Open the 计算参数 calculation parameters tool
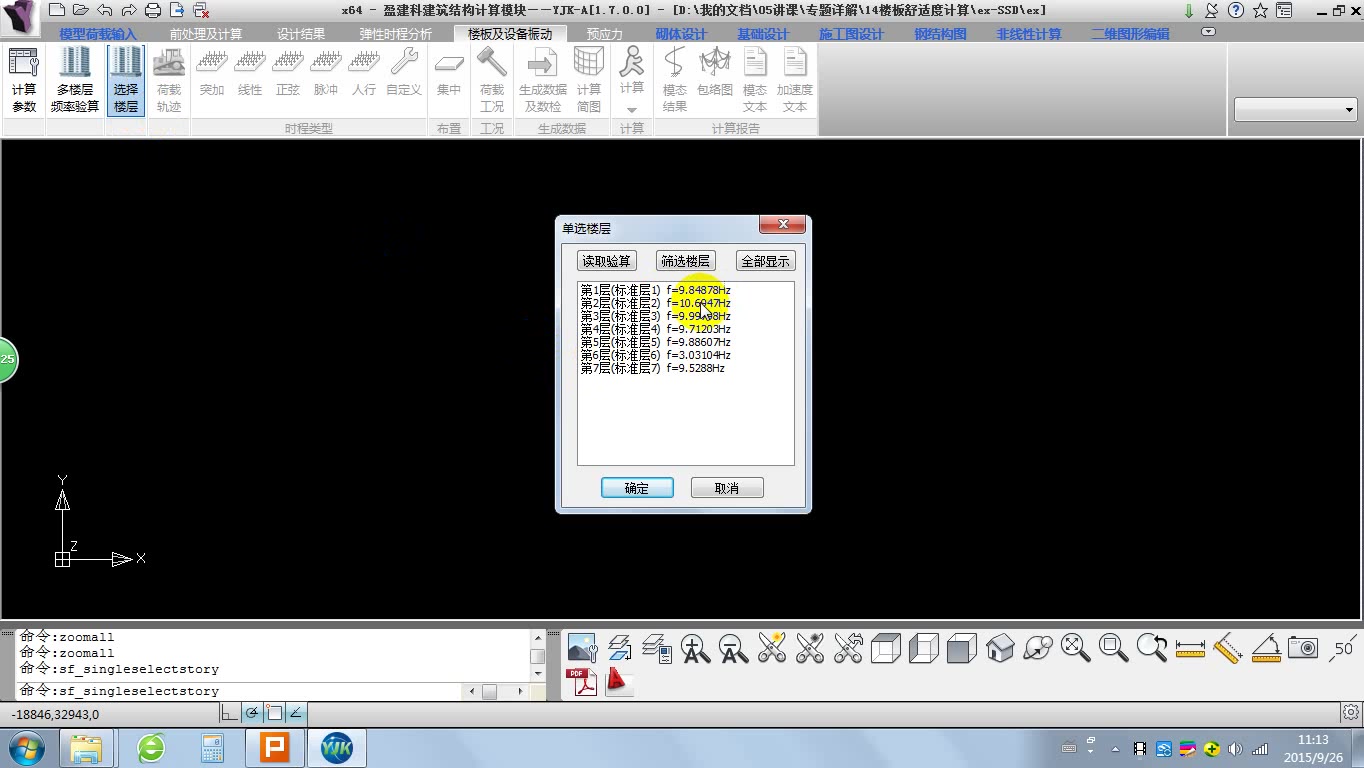The image size is (1364, 768). pos(24,80)
